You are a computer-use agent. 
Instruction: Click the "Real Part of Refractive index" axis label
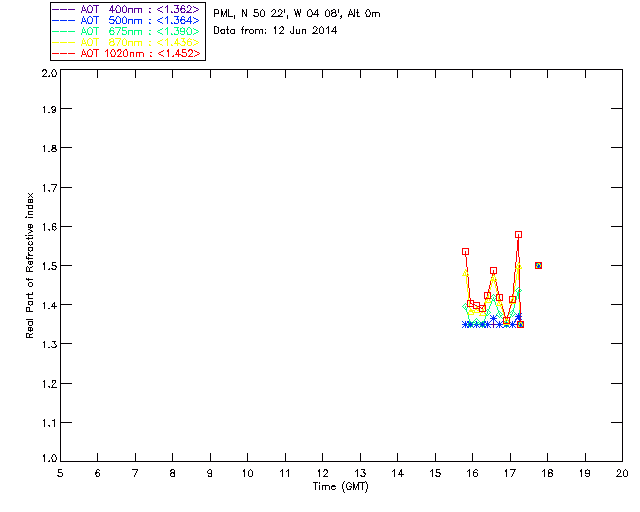[x=29, y=265]
